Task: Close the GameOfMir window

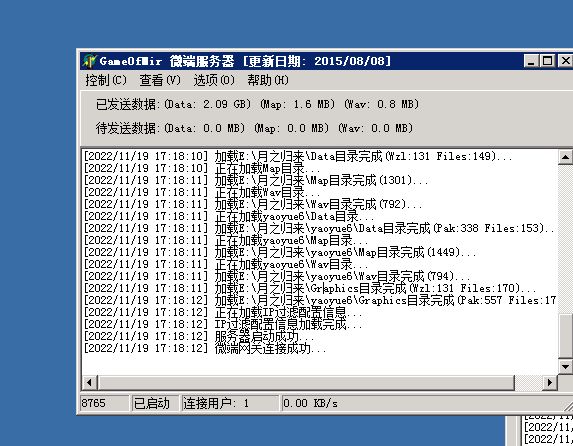Action: point(565,61)
